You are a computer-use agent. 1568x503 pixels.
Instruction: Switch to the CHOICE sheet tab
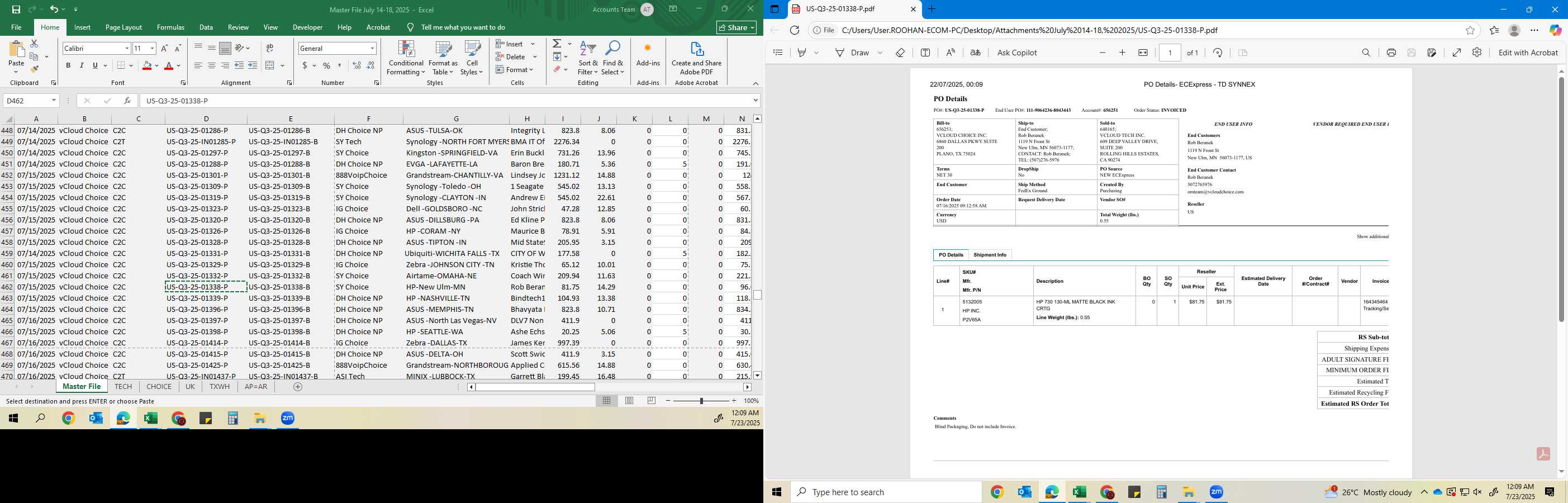tap(159, 387)
